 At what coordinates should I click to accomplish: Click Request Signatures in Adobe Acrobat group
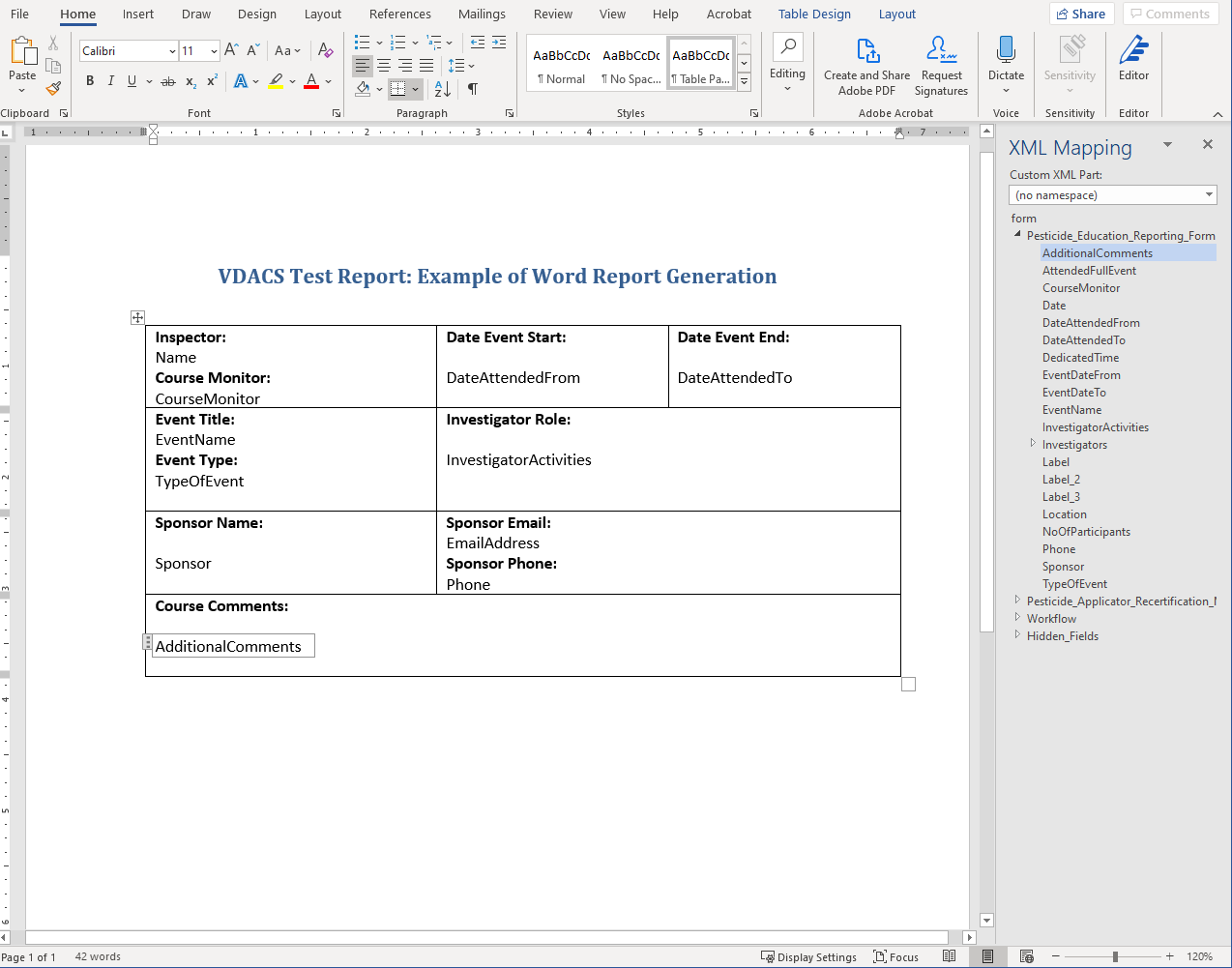pos(941,67)
